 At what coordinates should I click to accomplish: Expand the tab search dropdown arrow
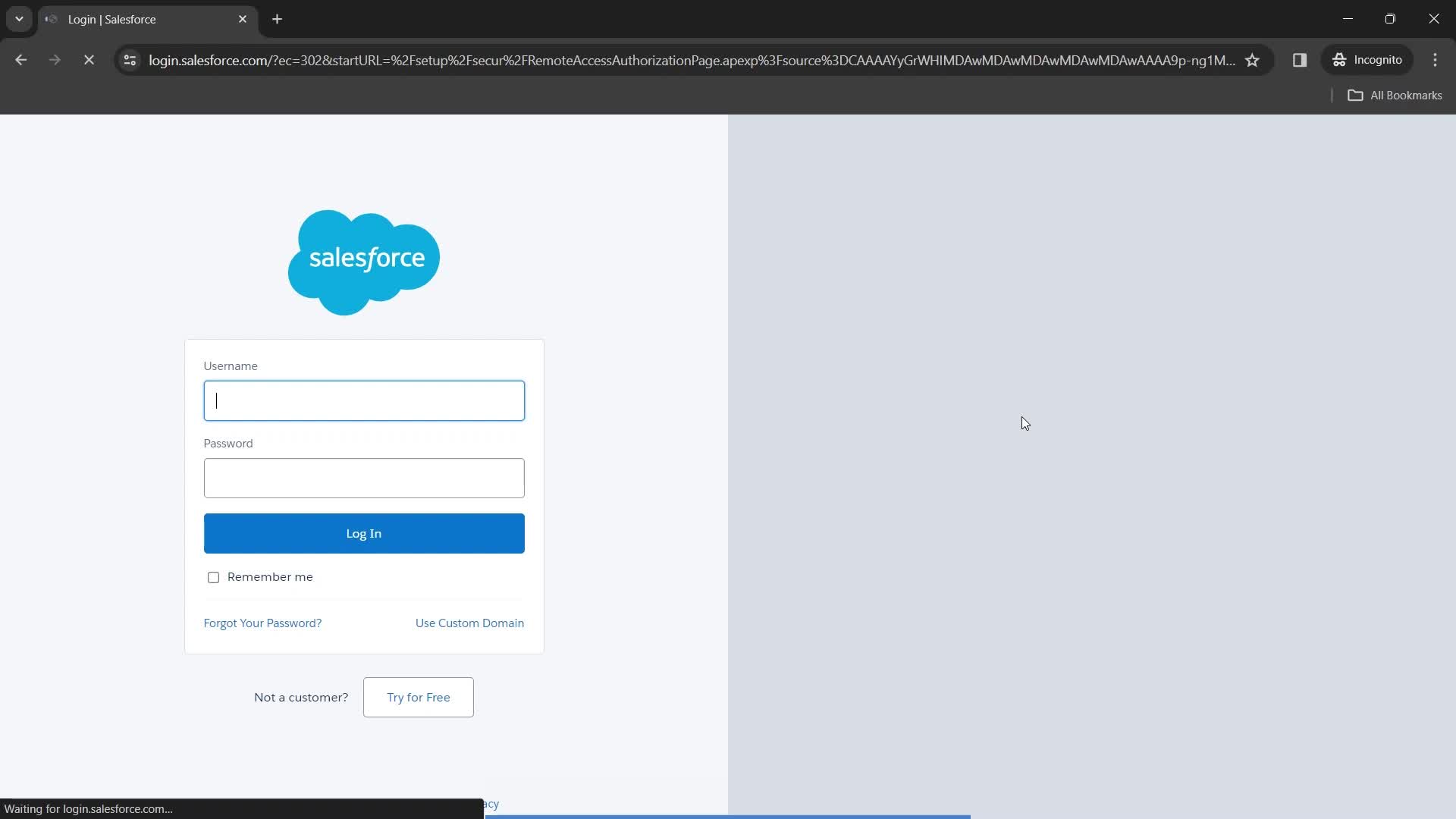(x=19, y=19)
